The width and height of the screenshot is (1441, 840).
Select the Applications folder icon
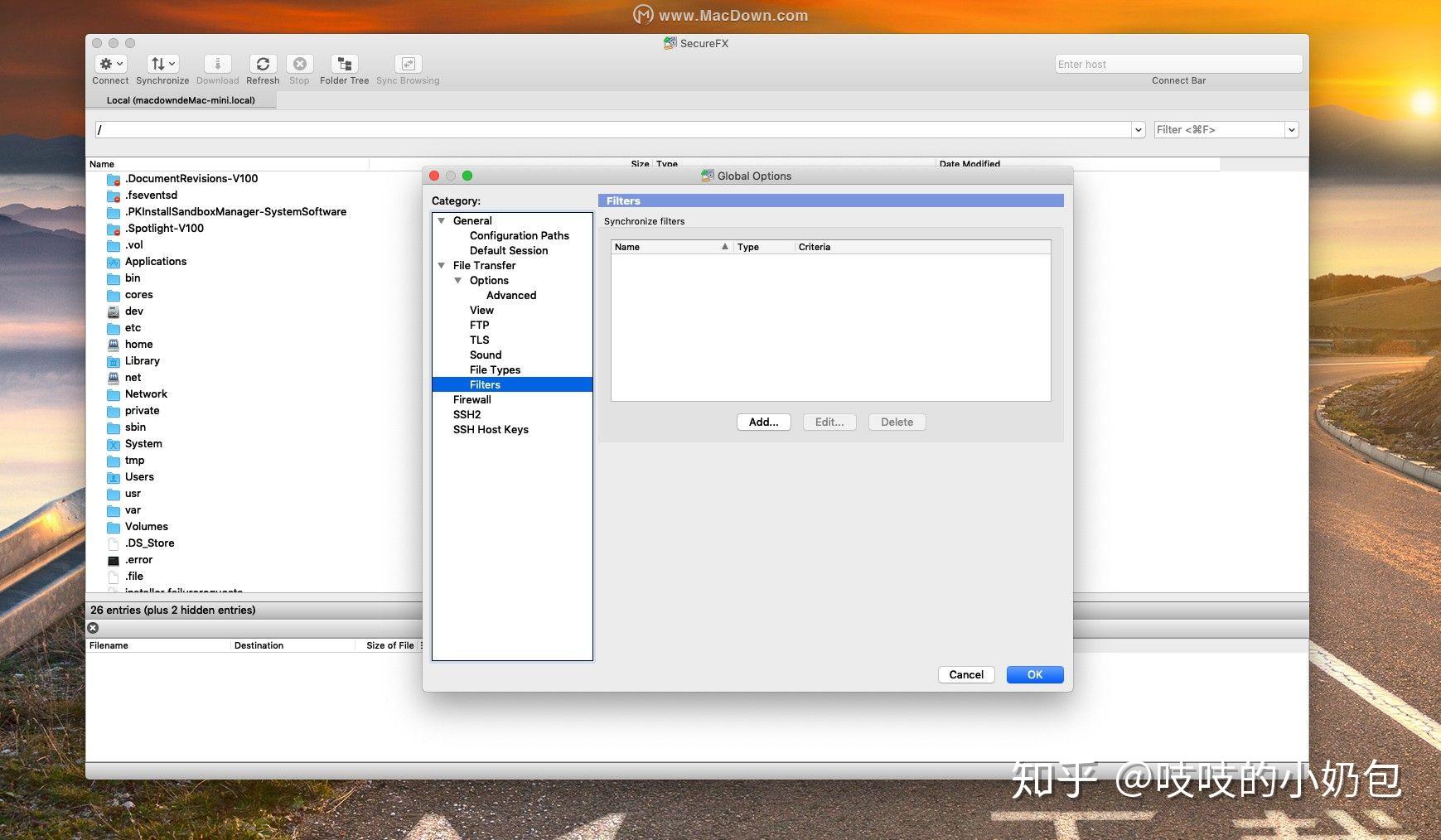[x=114, y=262]
